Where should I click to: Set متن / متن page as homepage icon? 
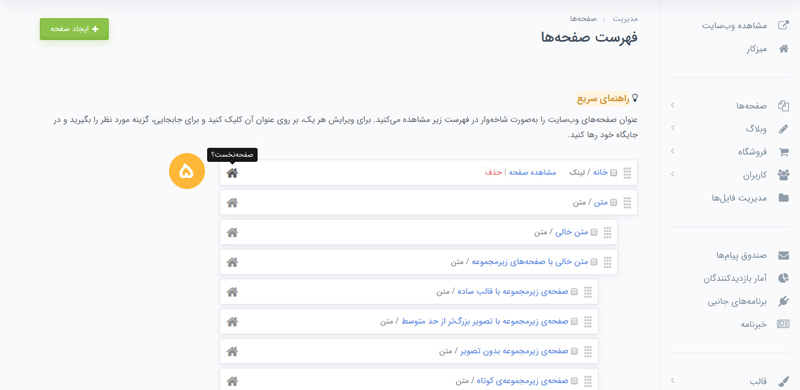click(x=232, y=203)
